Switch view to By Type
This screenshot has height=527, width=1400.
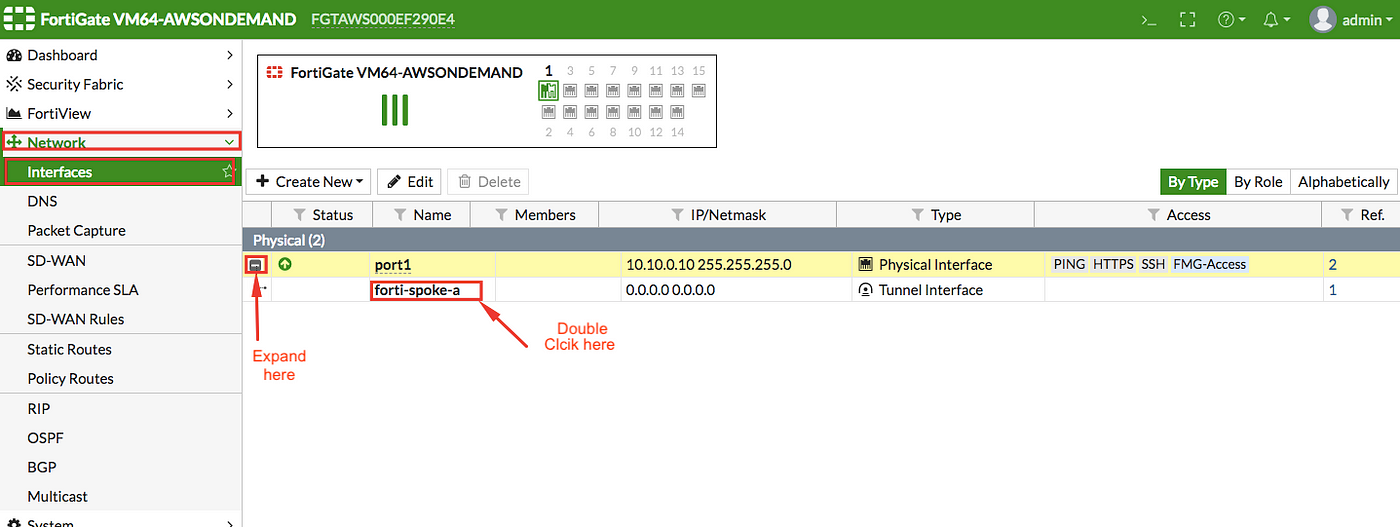(1192, 181)
